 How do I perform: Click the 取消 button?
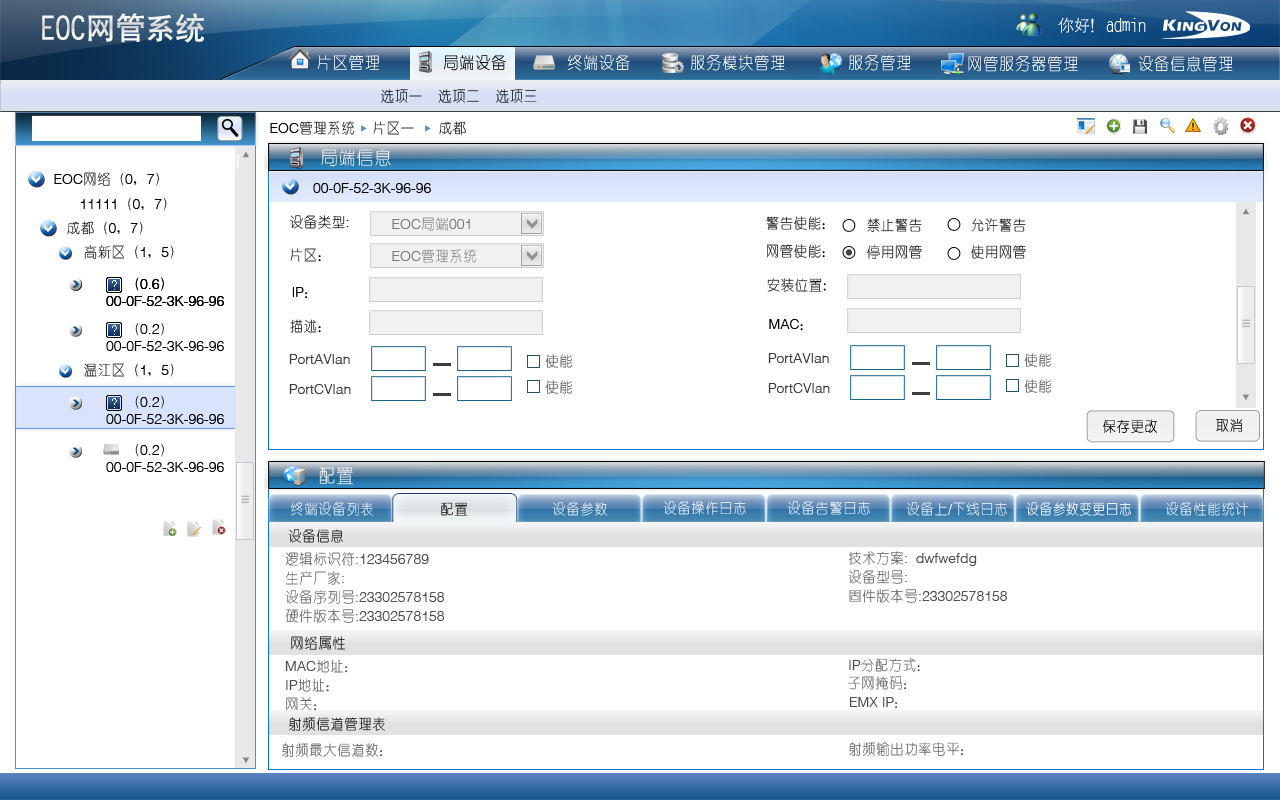1228,425
